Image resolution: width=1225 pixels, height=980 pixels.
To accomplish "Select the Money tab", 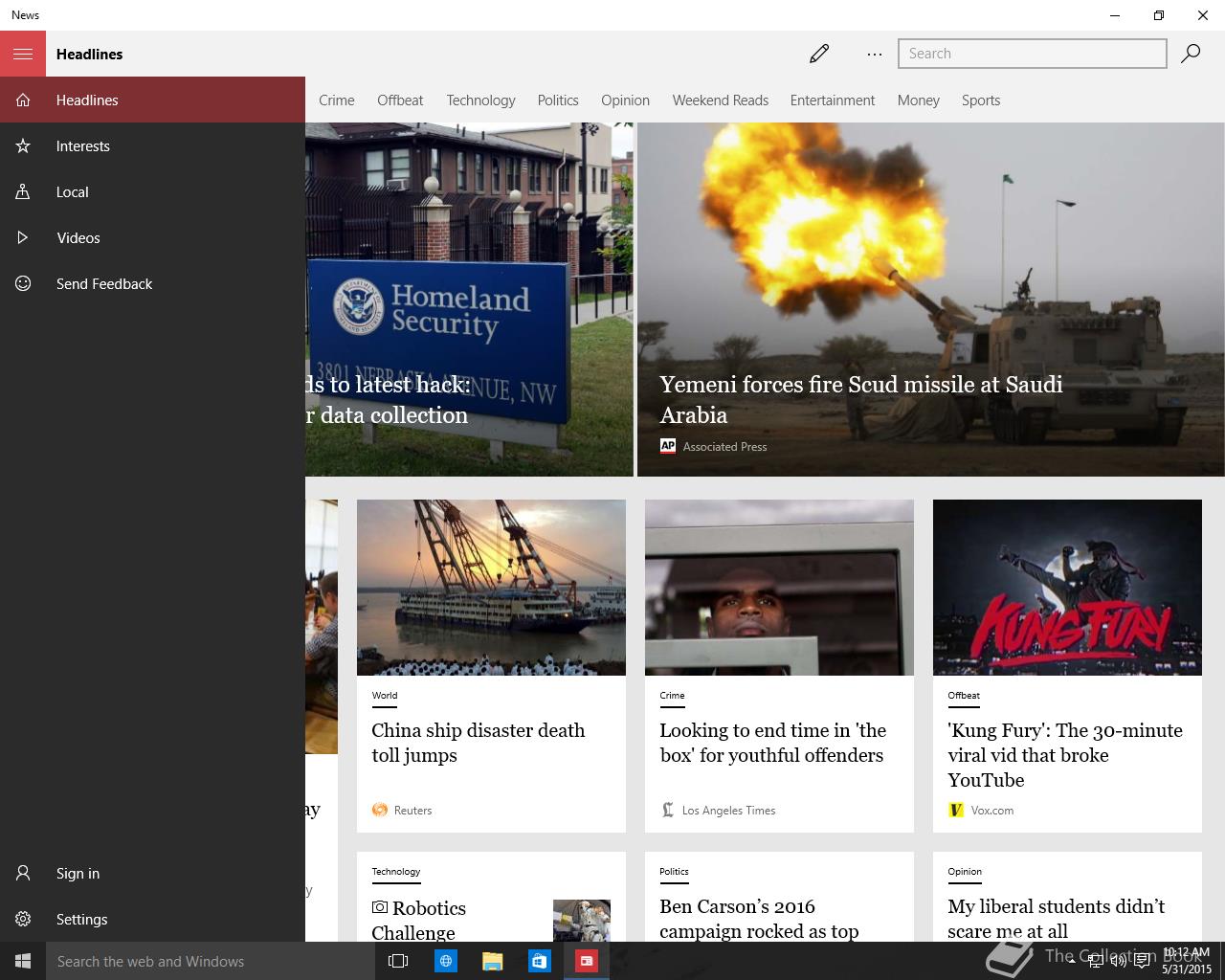I will click(919, 100).
